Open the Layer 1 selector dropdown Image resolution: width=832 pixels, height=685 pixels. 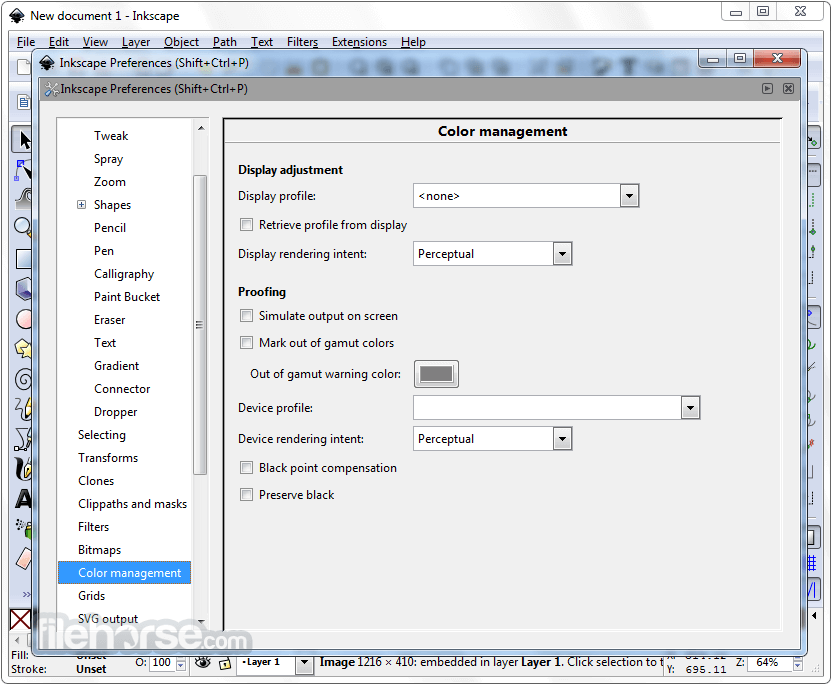305,662
